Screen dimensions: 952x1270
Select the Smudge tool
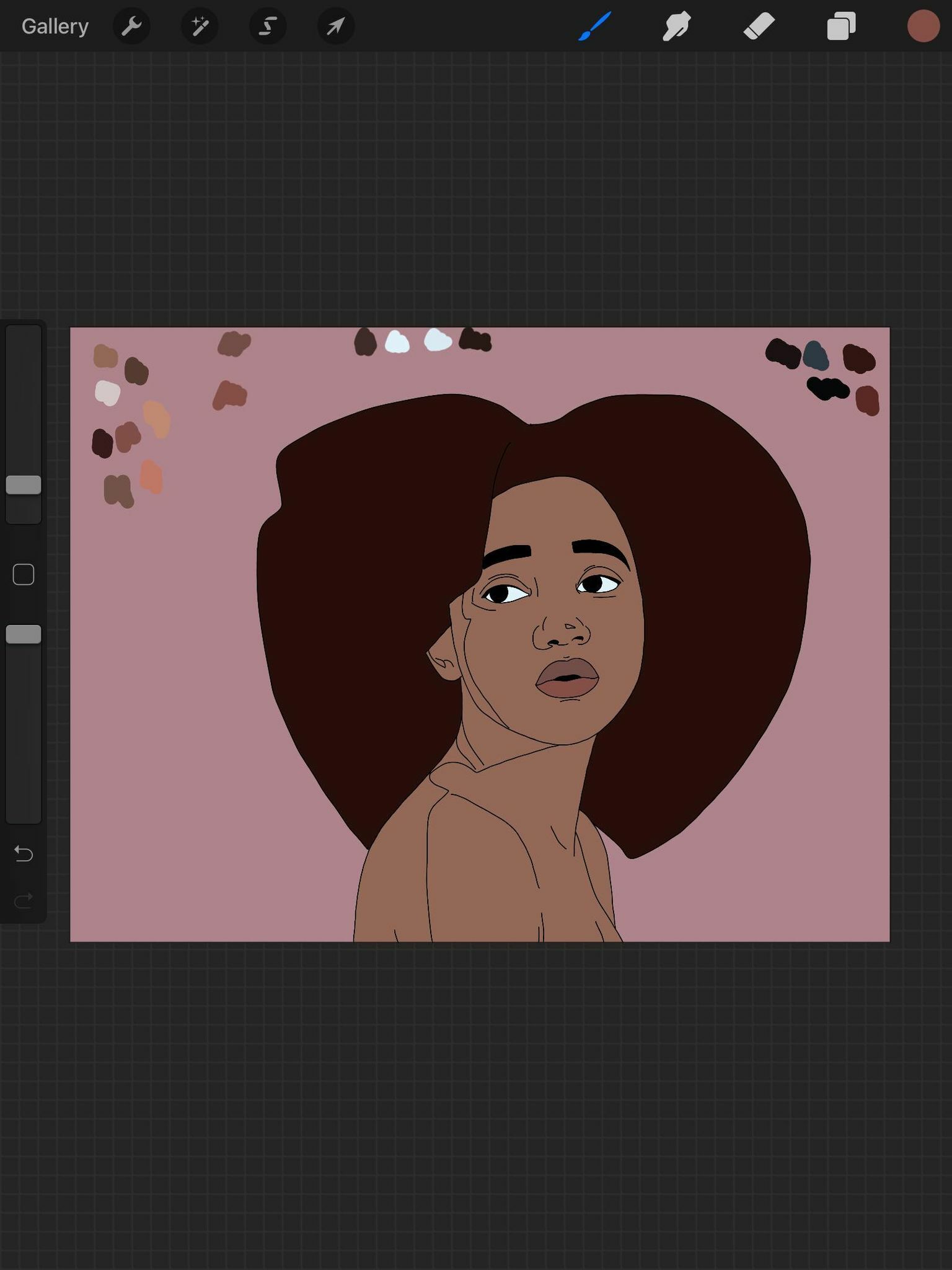click(677, 27)
